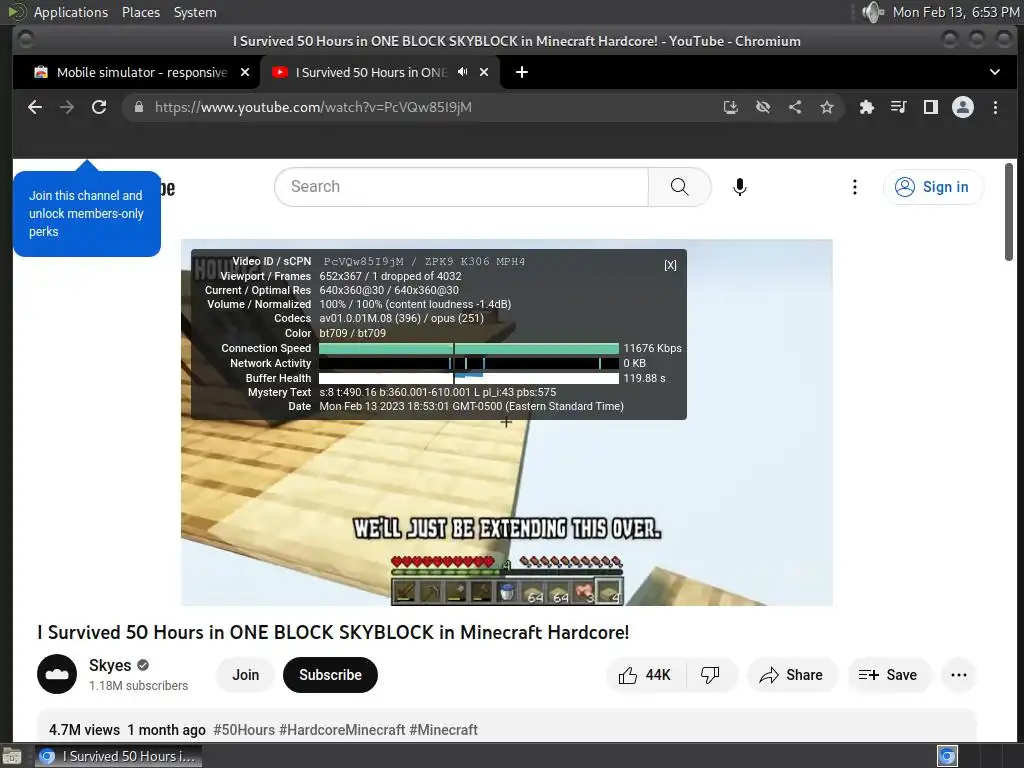Open the Applications menu
1024x768 pixels.
71,12
